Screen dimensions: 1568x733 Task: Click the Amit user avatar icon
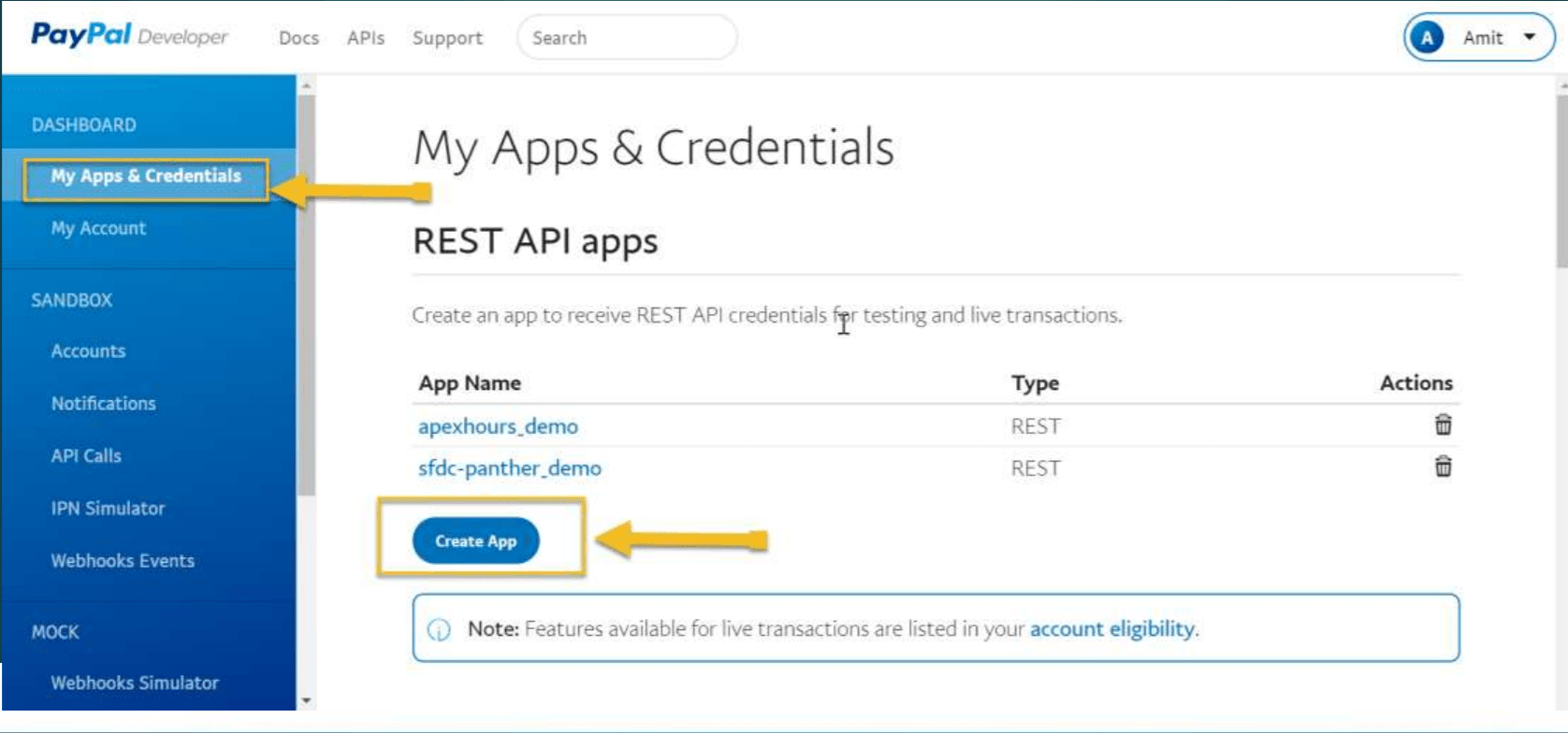(x=1427, y=37)
